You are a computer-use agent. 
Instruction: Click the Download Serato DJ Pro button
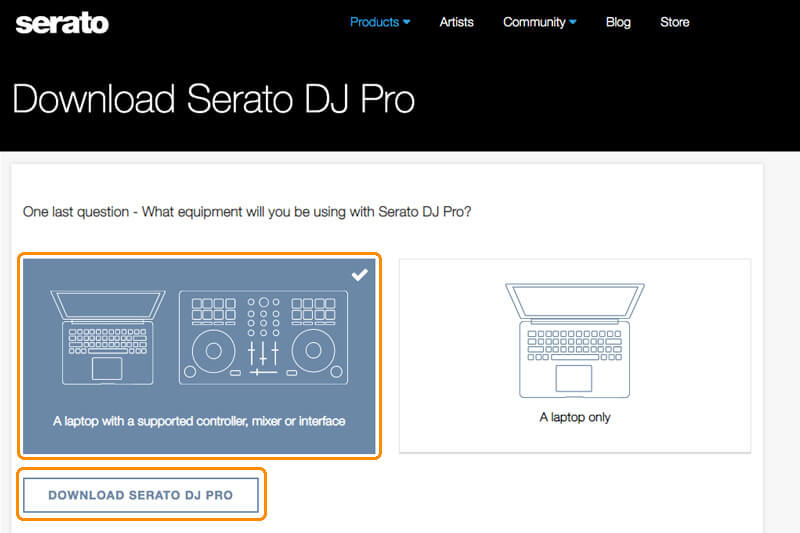[141, 495]
